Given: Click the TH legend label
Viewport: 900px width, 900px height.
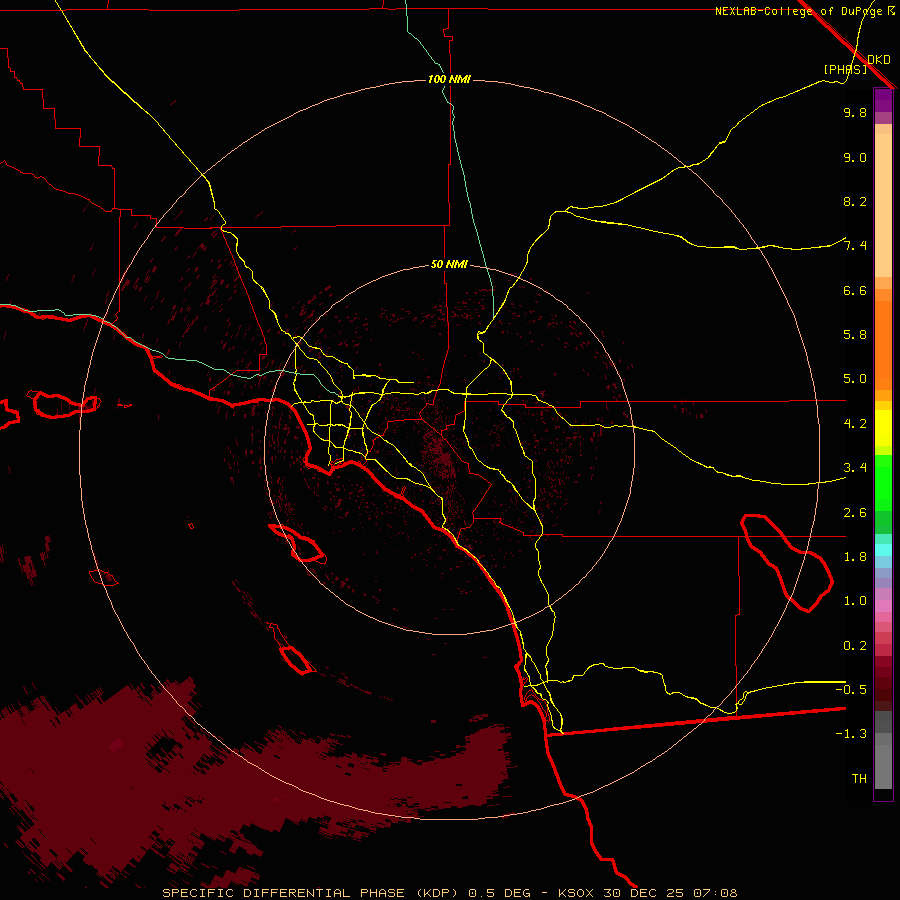Looking at the screenshot, I should pos(858,778).
